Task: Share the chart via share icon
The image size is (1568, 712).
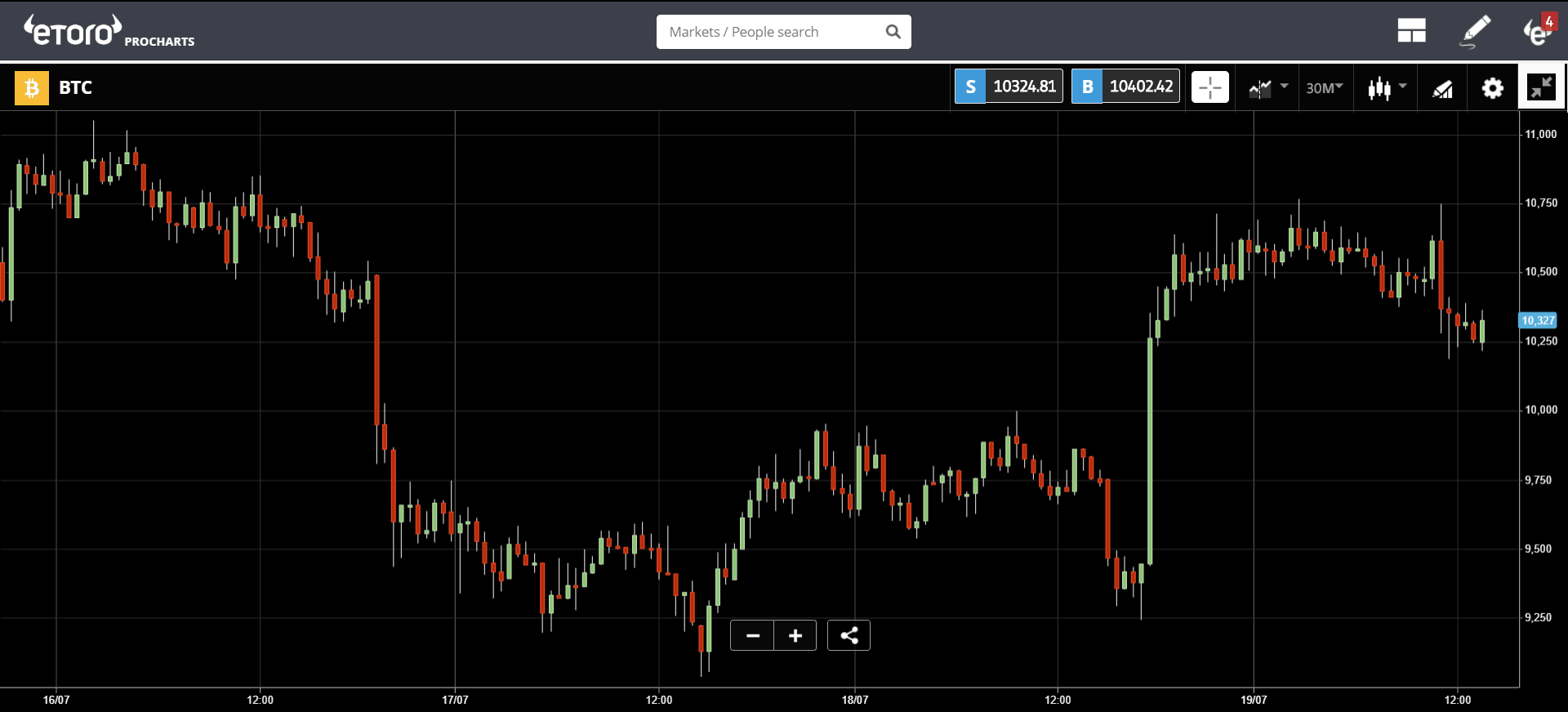Action: click(849, 635)
